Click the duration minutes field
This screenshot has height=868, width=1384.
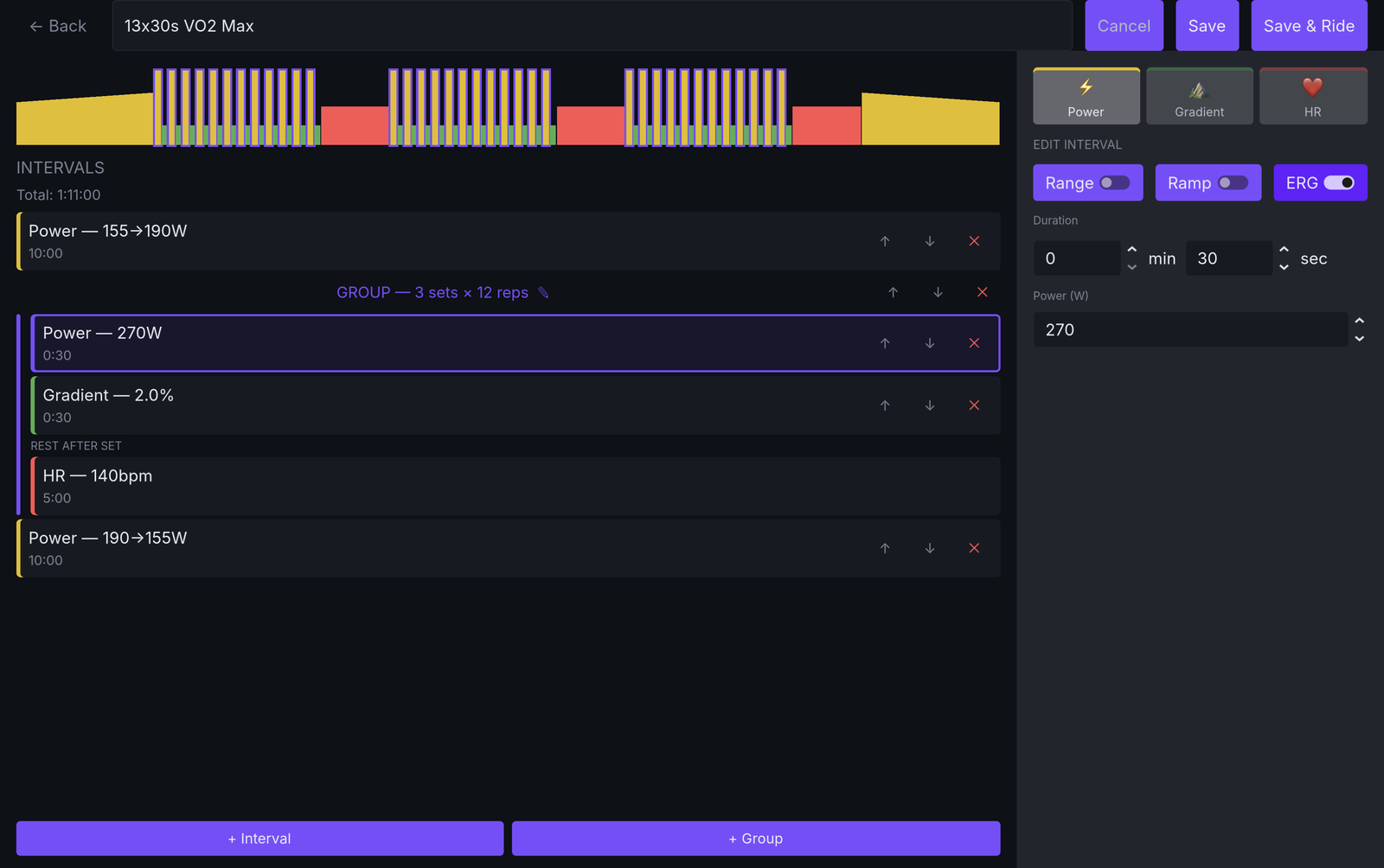click(1077, 258)
